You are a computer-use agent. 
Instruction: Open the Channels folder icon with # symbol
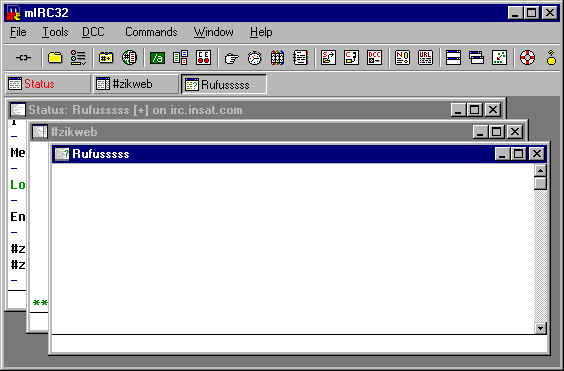106,58
